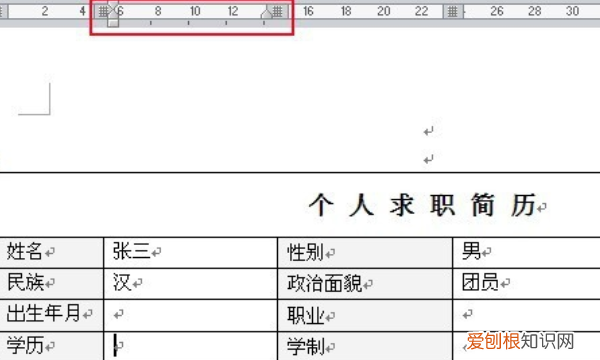
Task: Click the empty cell beside 学历
Action: click(190, 346)
